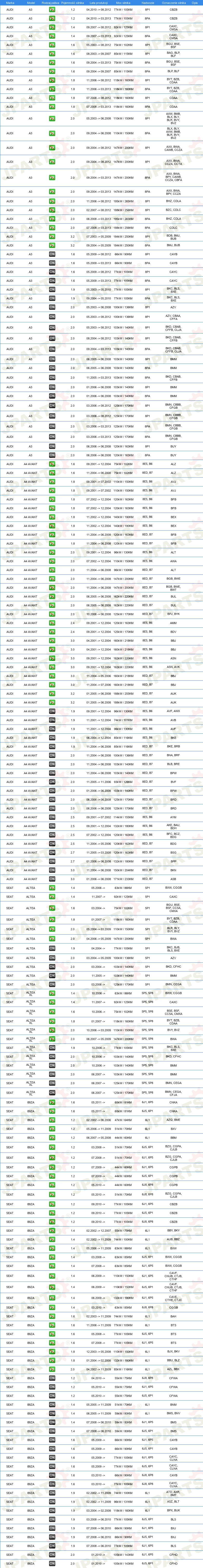Click diesel icon in A4 Avant AVB row
Viewport: 203px width, 1568px height.
point(52,720)
